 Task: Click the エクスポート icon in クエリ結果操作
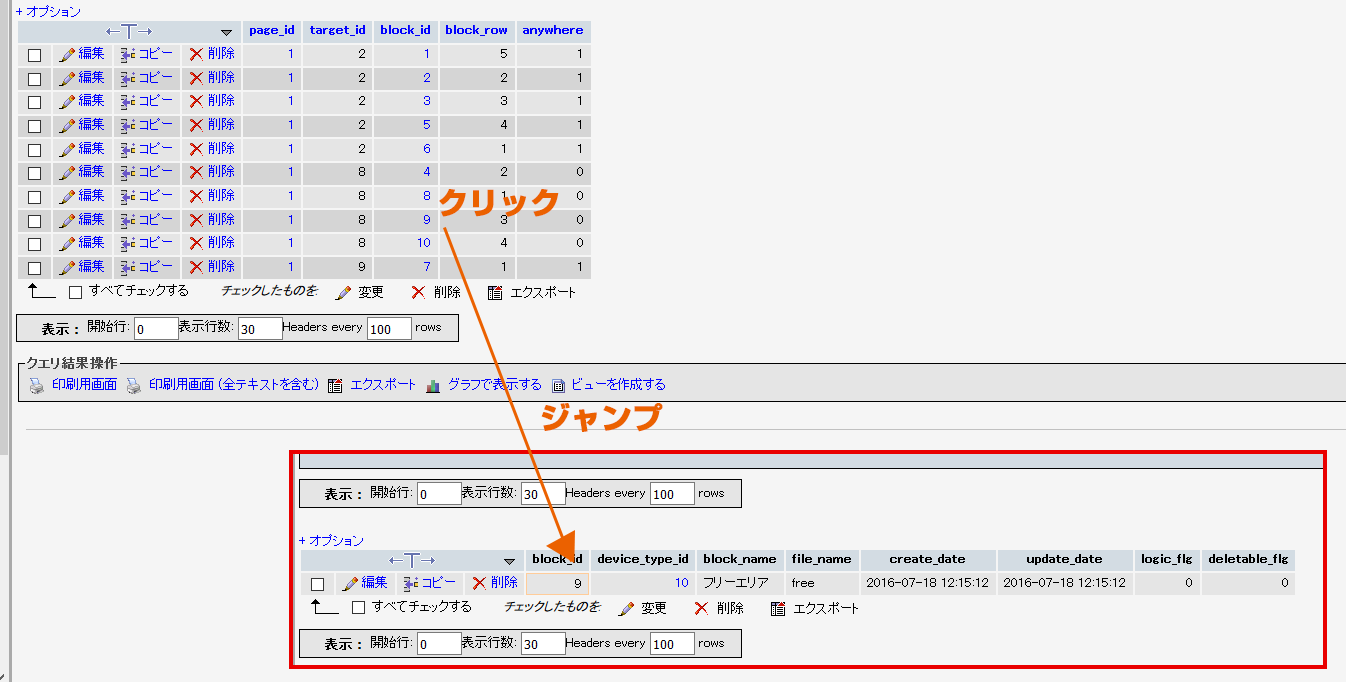point(335,385)
